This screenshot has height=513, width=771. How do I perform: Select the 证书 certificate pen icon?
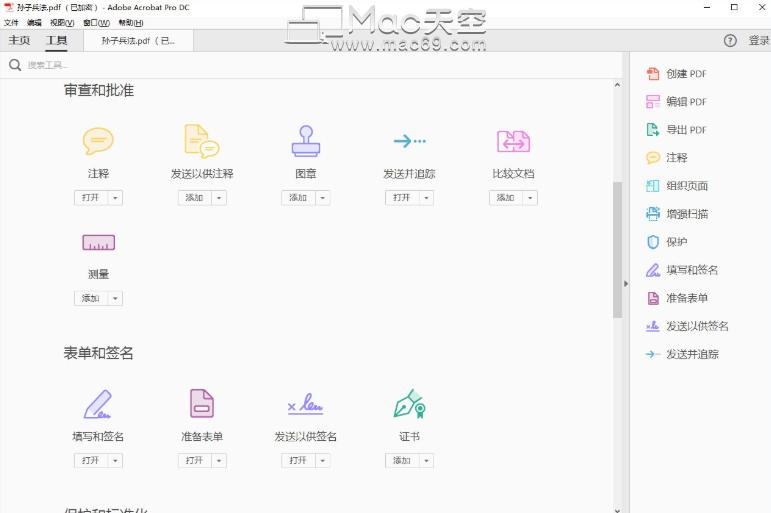pos(409,404)
